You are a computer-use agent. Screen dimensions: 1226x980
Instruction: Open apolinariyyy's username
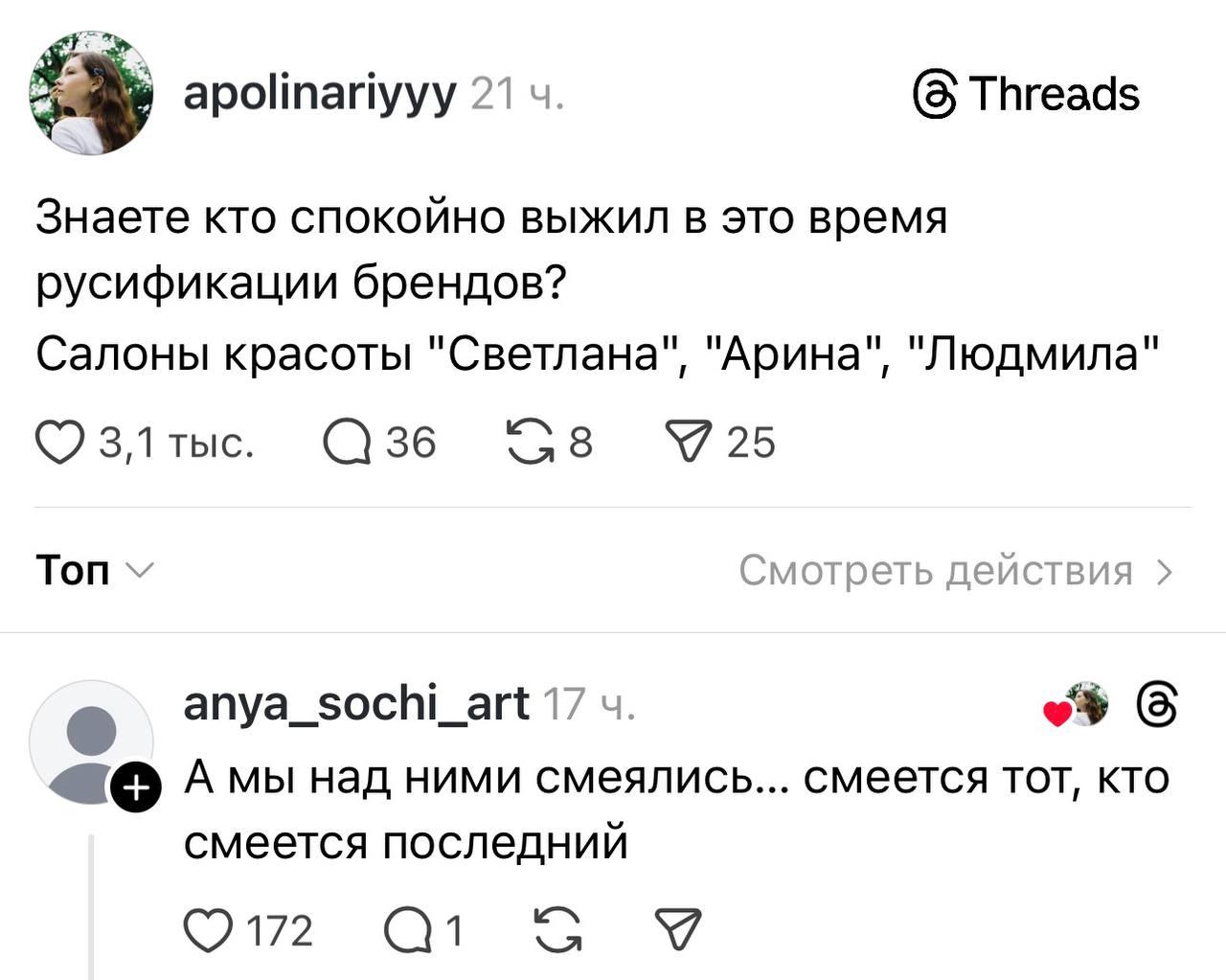[x=319, y=93]
